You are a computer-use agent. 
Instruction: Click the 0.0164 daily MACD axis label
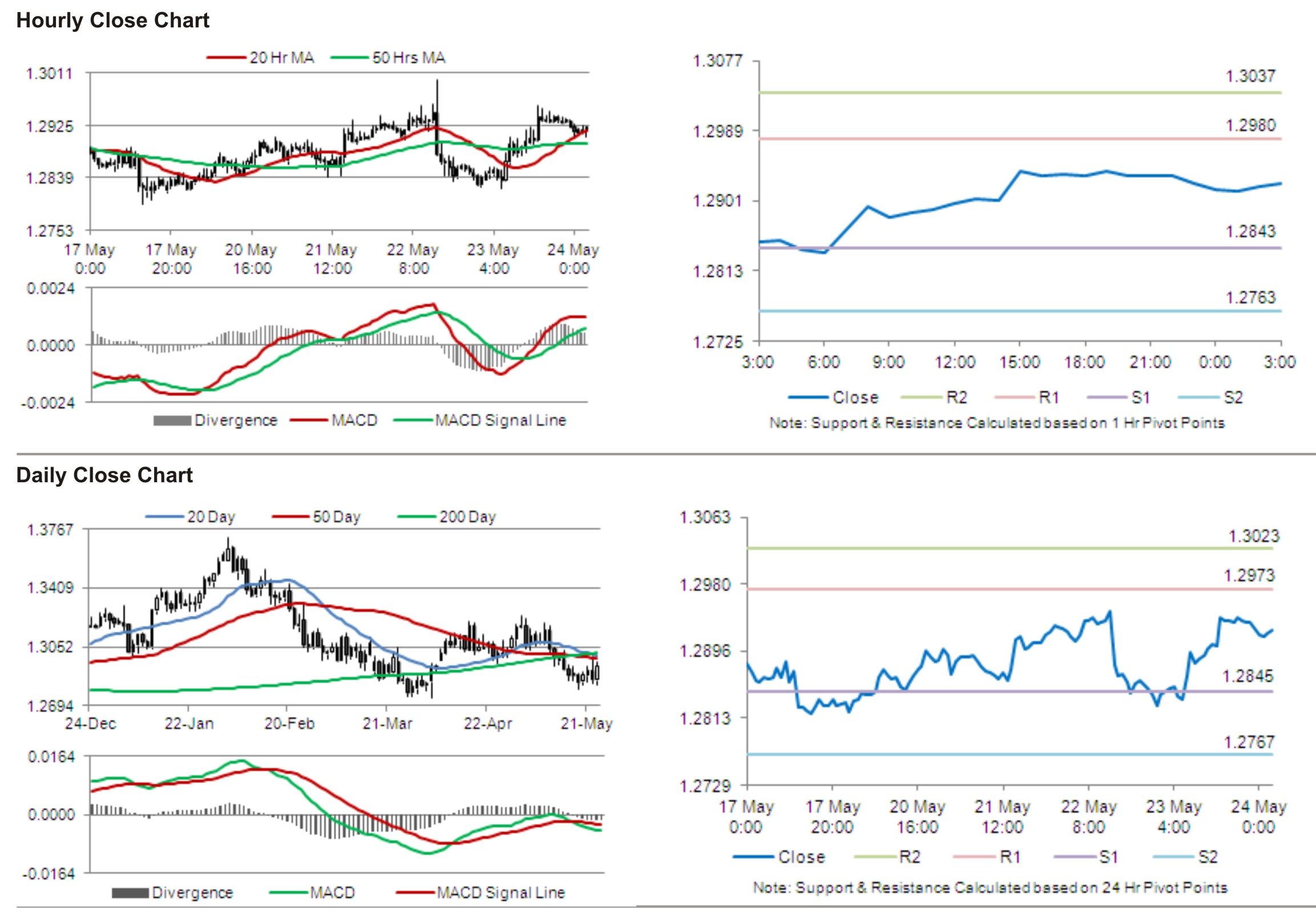(x=51, y=757)
